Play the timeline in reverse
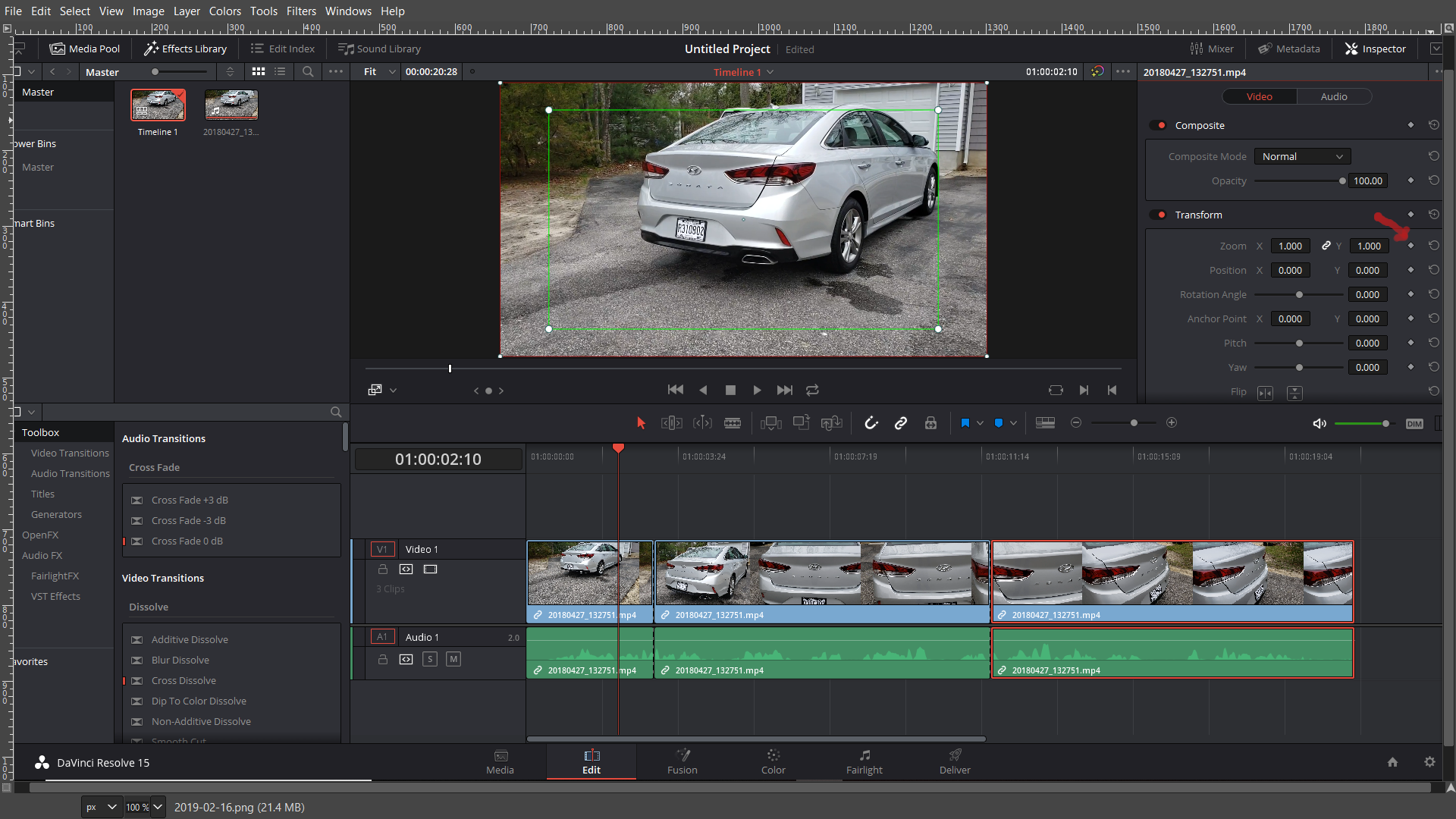Screen dimensions: 1456x819 [x=703, y=390]
